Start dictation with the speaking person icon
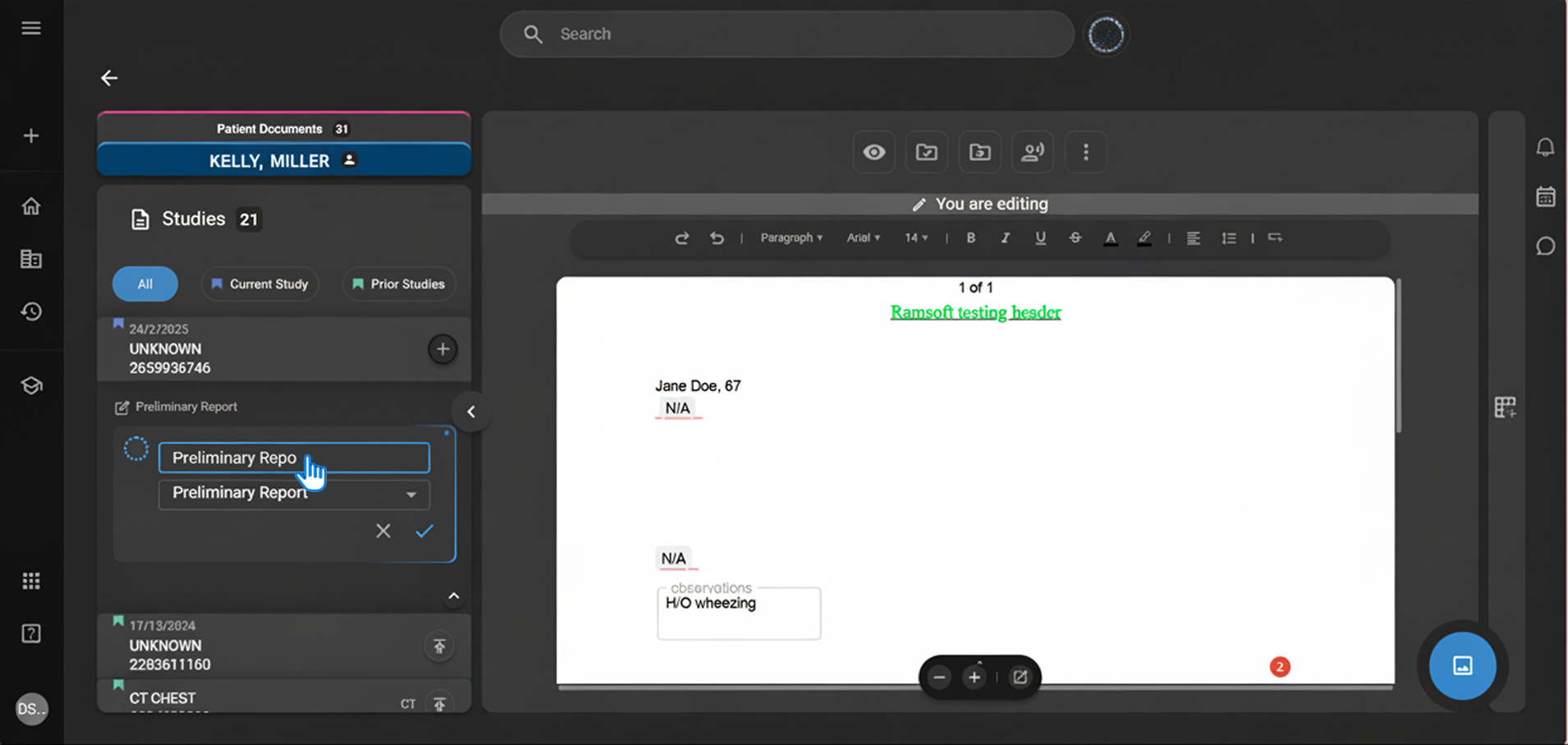Screen dimensions: 1568x745 (x=1032, y=152)
